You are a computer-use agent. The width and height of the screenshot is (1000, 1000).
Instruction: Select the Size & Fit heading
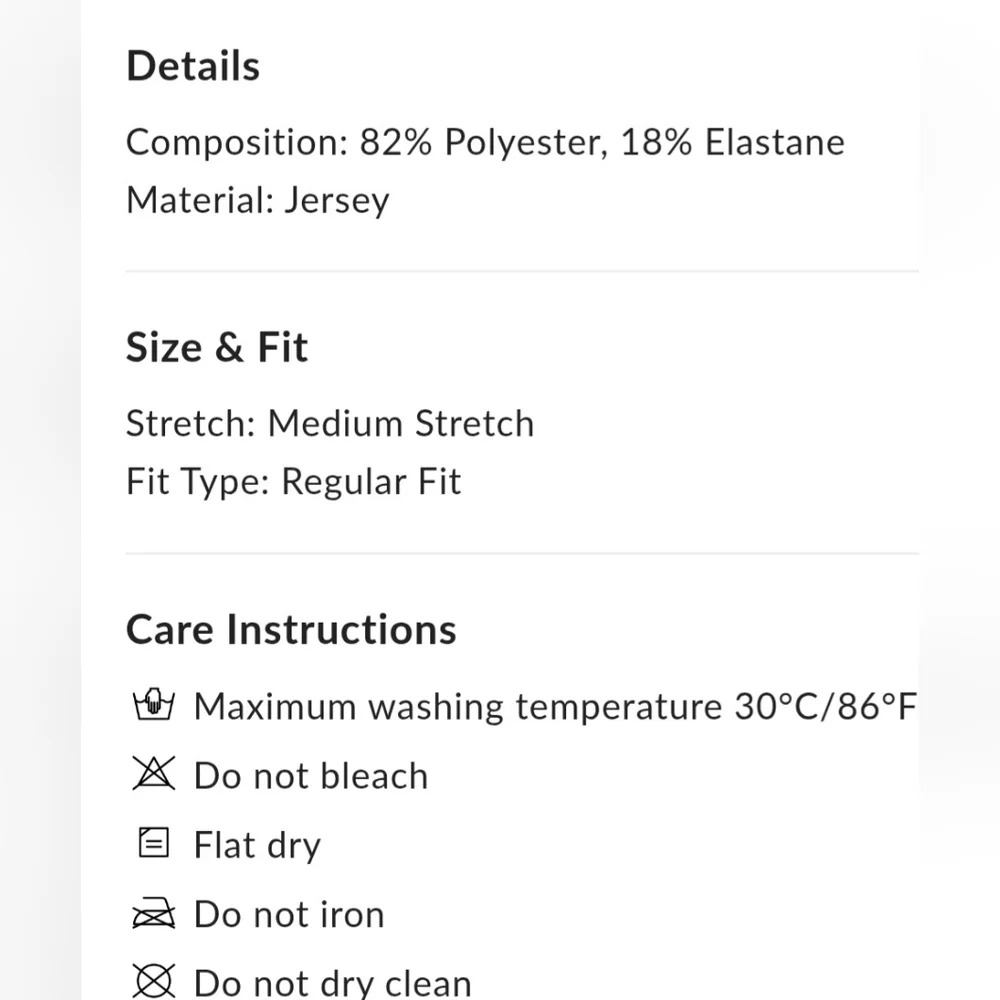(x=217, y=347)
